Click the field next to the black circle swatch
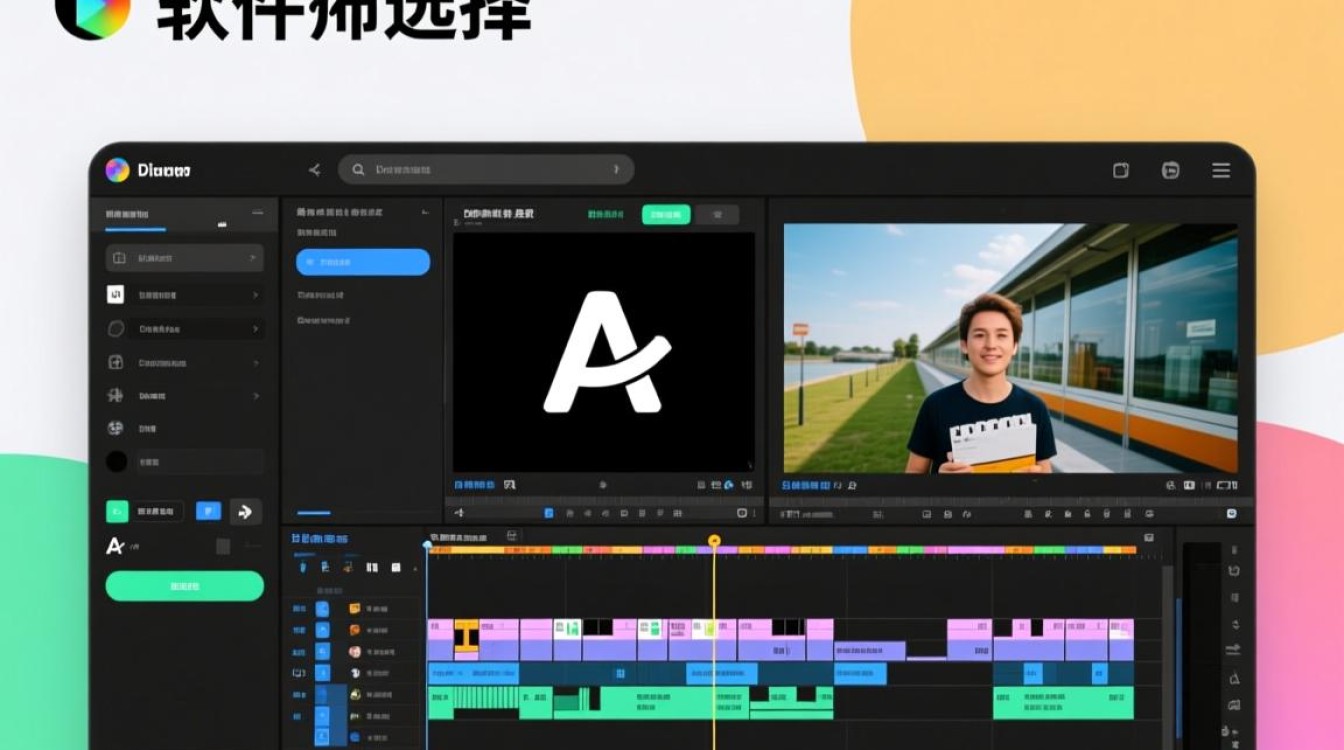 pos(199,462)
